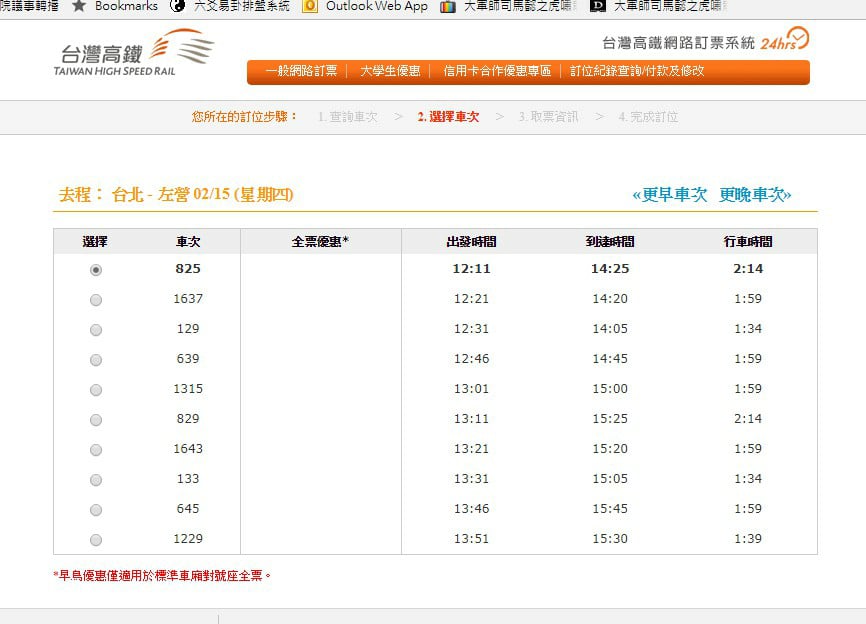Image resolution: width=866 pixels, height=624 pixels.
Task: Click the 去程 台北-左營 02/15 heading
Action: coord(176,194)
